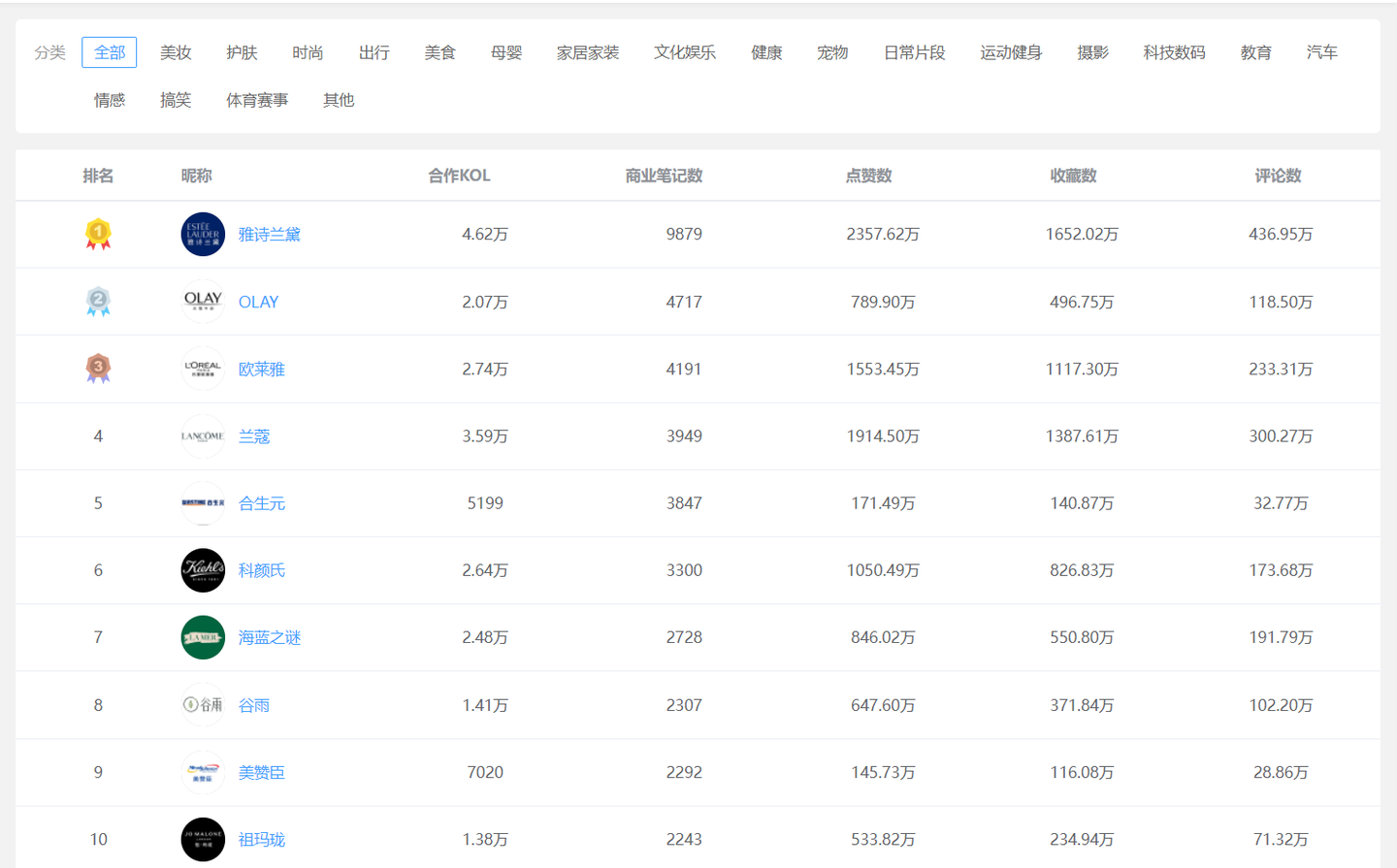1397x868 pixels.
Task: Open the 美赞臣 brand logo
Action: point(203,772)
